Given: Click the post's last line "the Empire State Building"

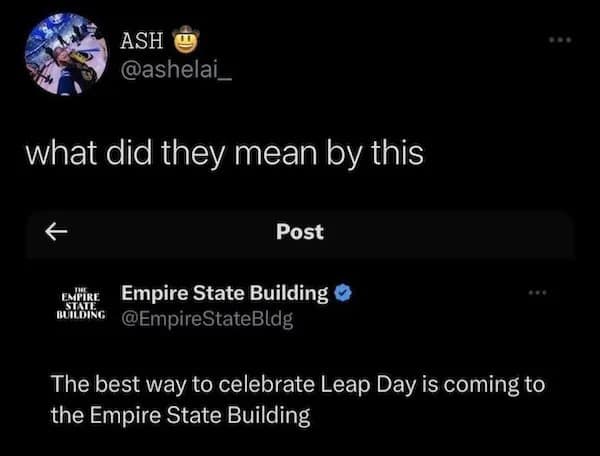Looking at the screenshot, I should tap(181, 415).
